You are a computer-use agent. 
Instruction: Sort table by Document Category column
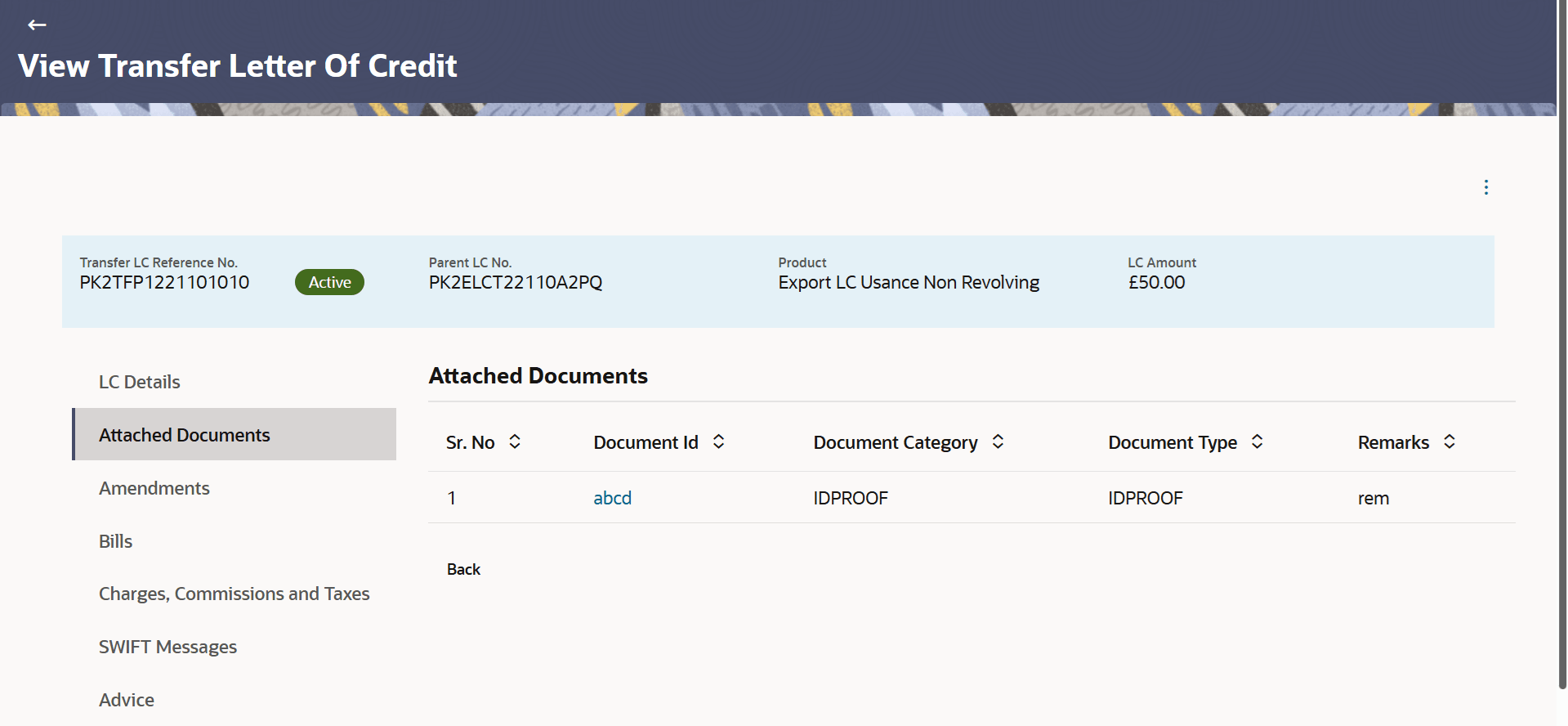998,441
